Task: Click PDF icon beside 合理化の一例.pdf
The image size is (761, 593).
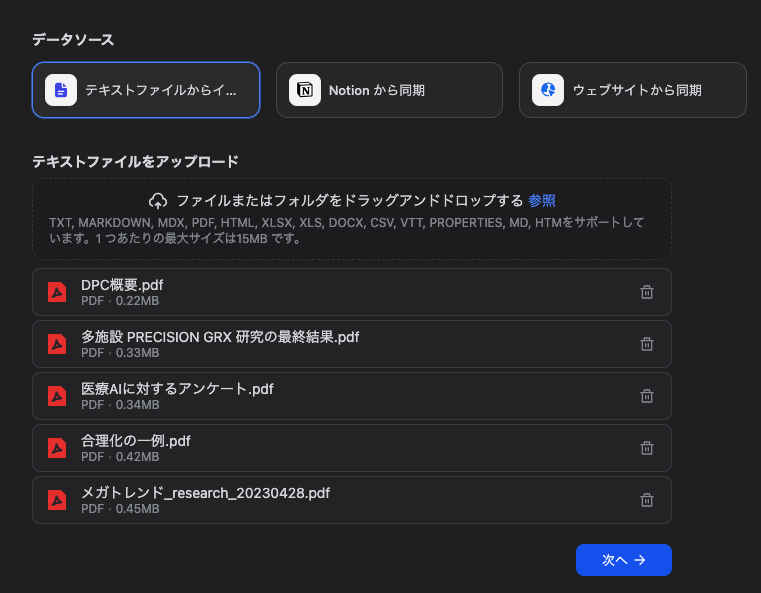Action: pyautogui.click(x=57, y=448)
